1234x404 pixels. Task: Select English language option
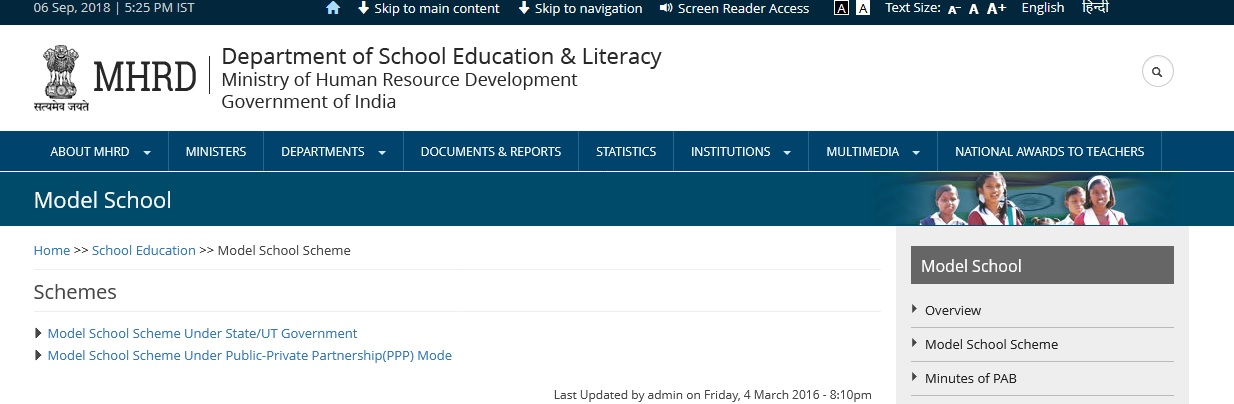pos(1043,8)
